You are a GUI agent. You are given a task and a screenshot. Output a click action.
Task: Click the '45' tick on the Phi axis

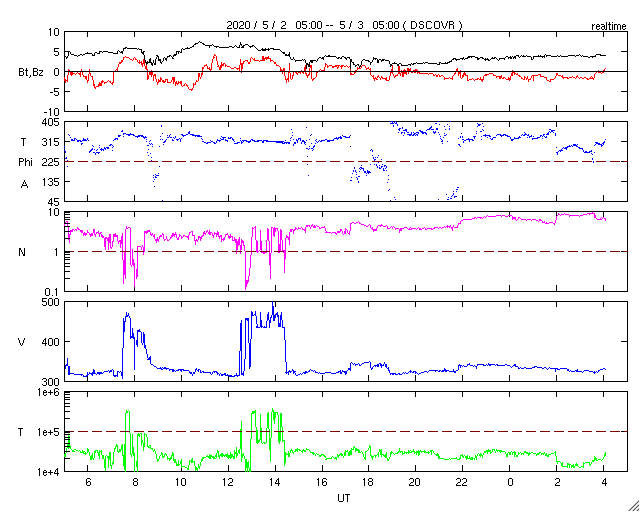coord(54,202)
